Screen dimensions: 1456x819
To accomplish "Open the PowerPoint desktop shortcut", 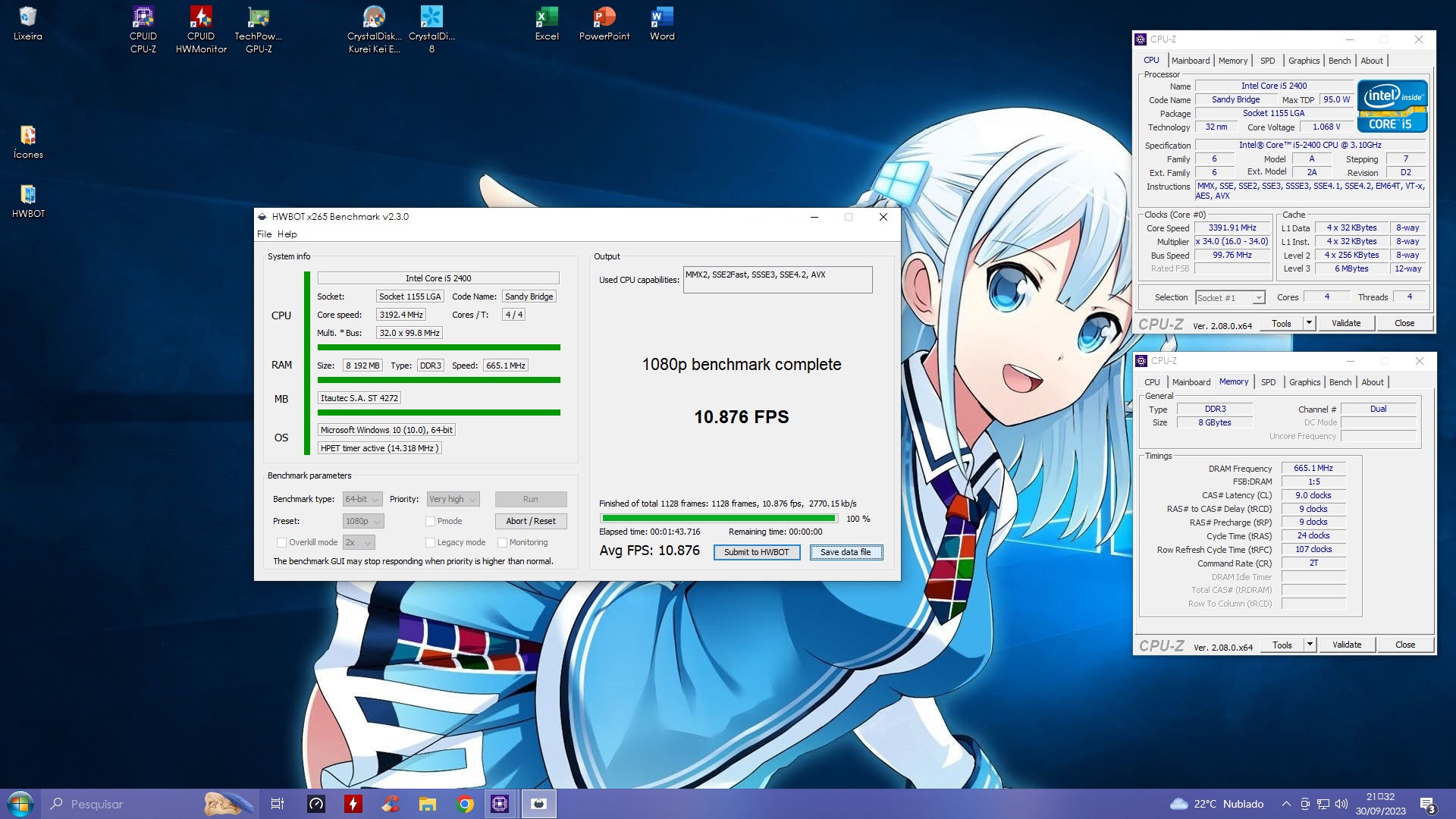I will pyautogui.click(x=604, y=23).
